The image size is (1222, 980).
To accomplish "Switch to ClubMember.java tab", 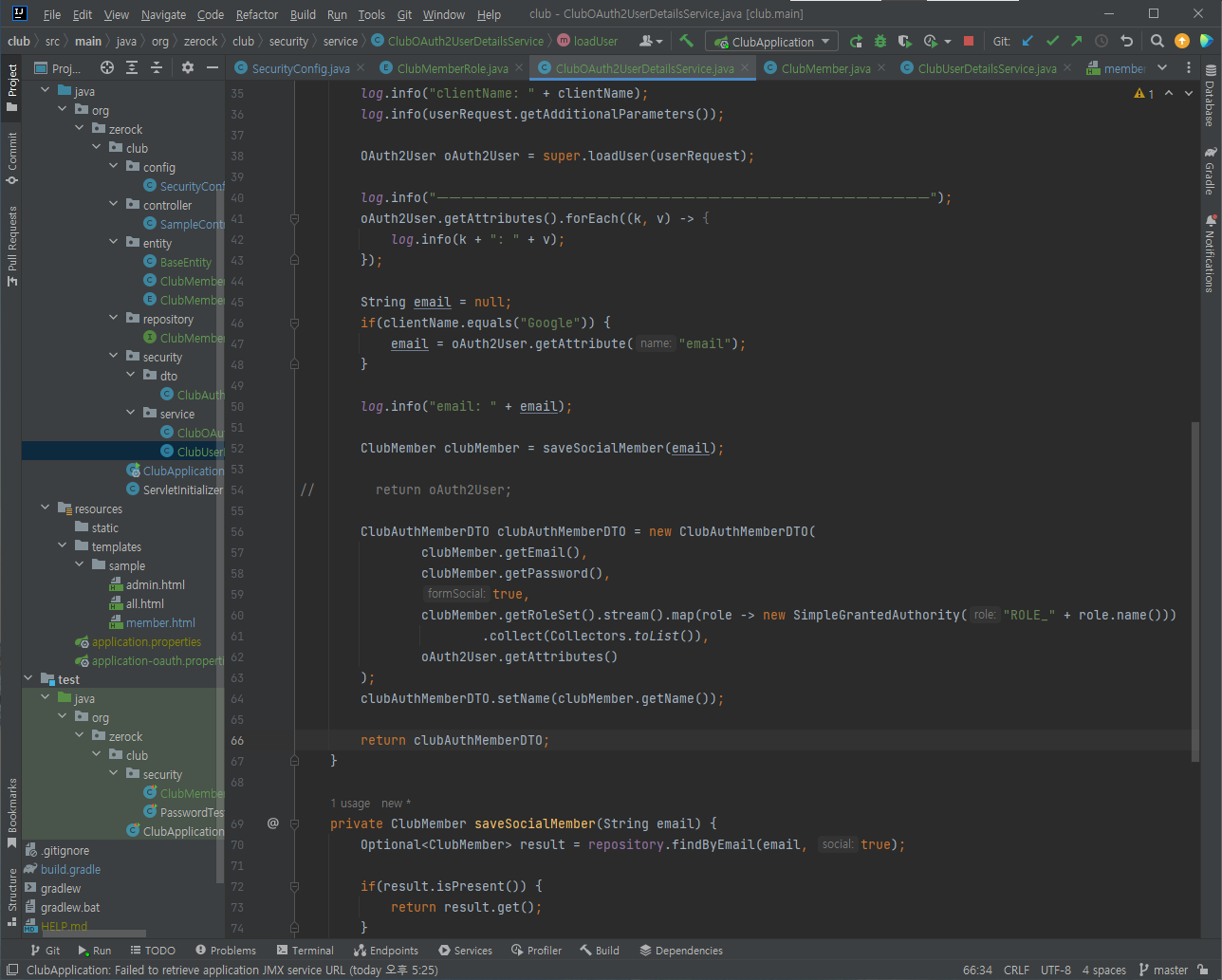I will (825, 68).
